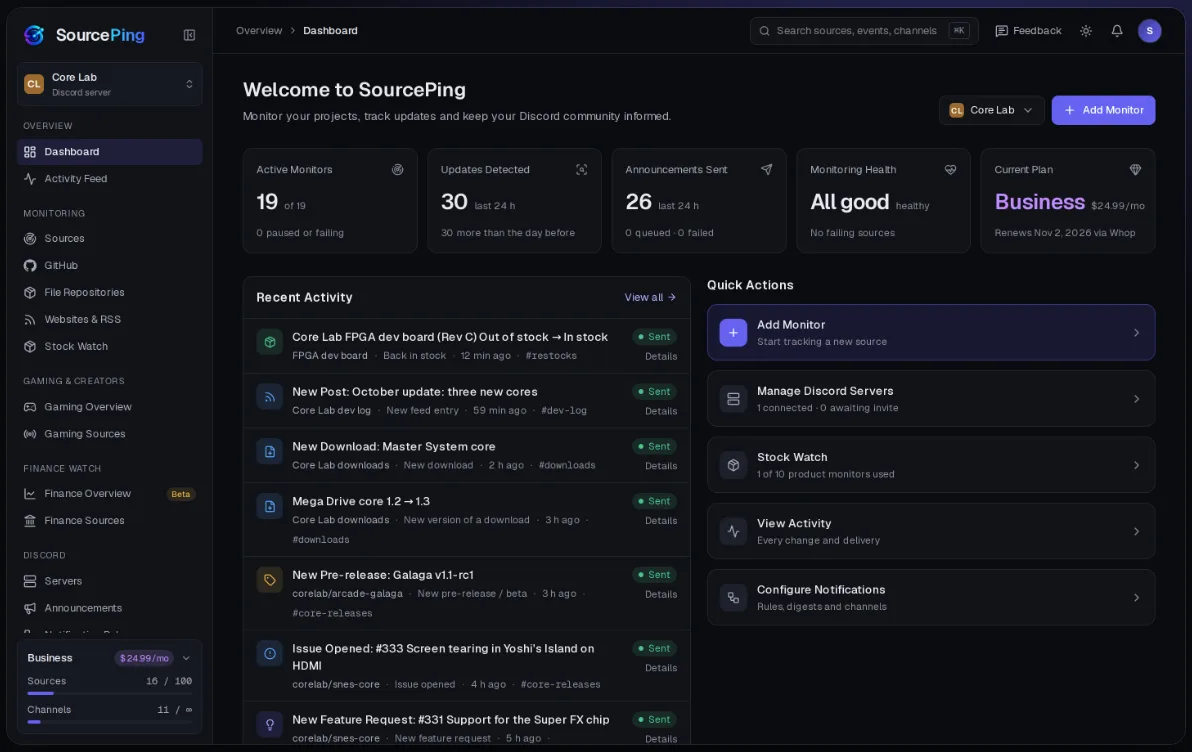The image size is (1192, 752).
Task: Toggle light/dark theme sun icon
Action: click(1086, 31)
